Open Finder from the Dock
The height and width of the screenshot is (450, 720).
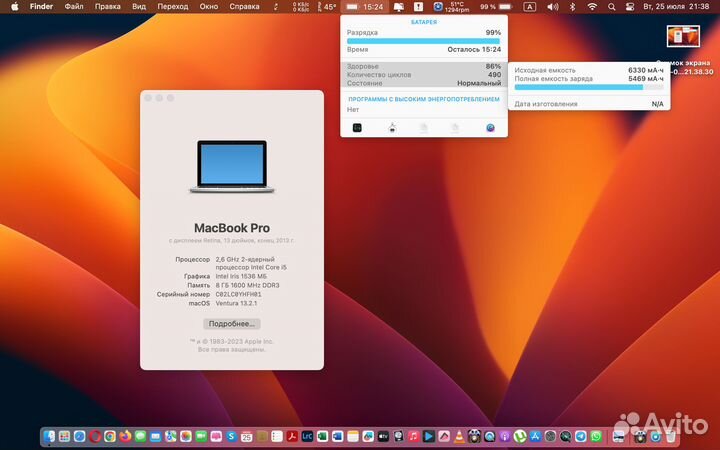[49, 436]
